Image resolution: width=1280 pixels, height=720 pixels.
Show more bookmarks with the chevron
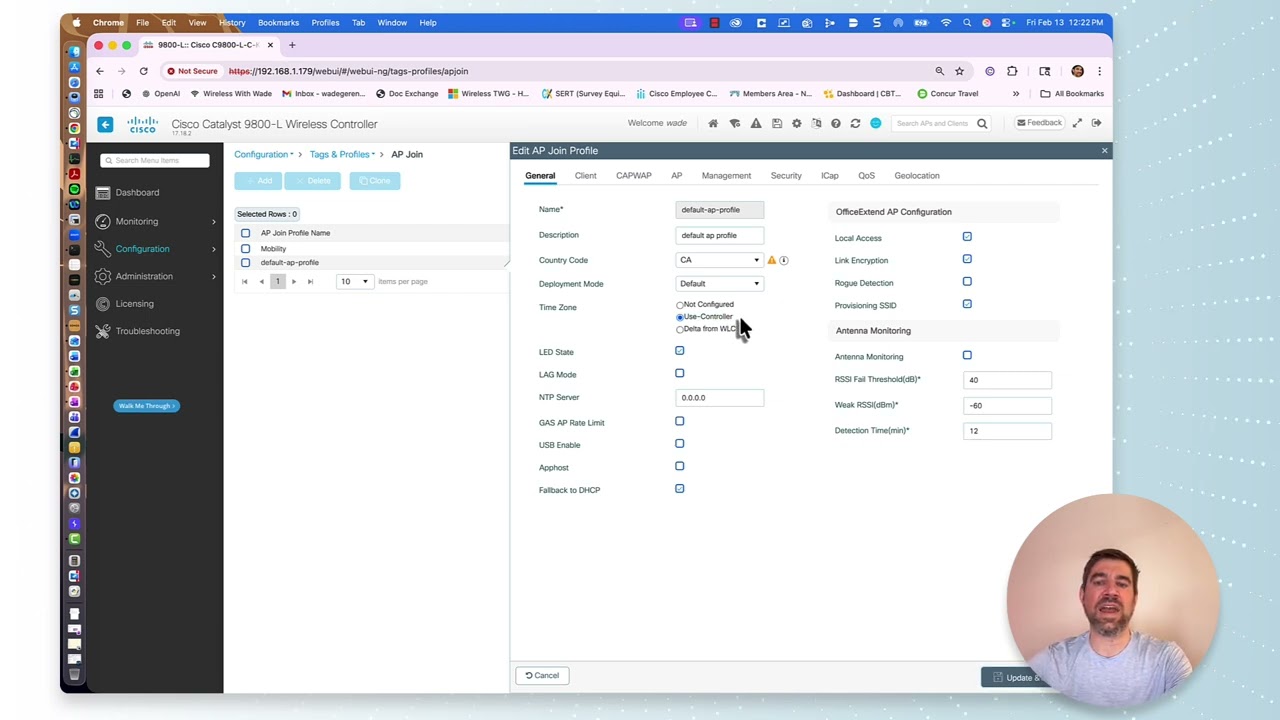[1016, 94]
